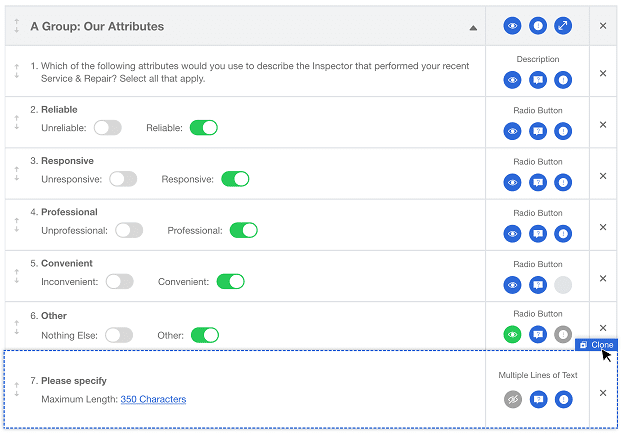
Task: Toggle green visibility eye on Other row
Action: point(513,335)
